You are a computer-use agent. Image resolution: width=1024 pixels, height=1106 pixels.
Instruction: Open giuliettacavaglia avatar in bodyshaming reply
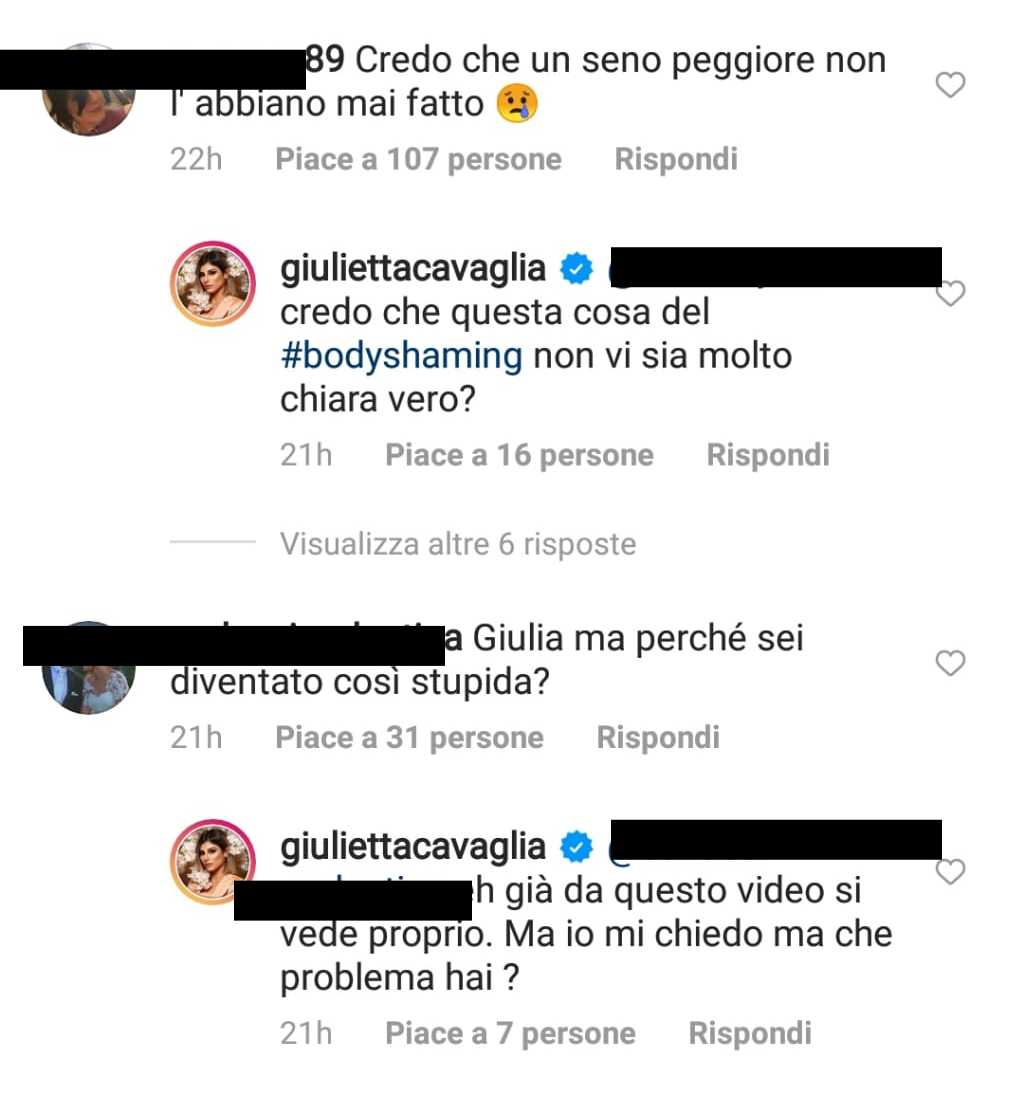213,283
